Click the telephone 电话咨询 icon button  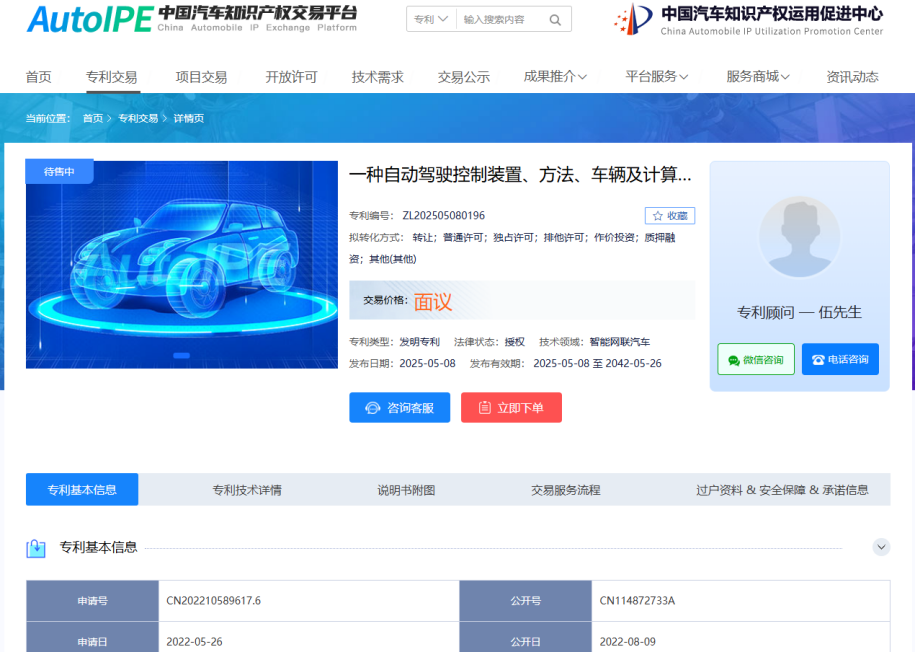tap(840, 360)
